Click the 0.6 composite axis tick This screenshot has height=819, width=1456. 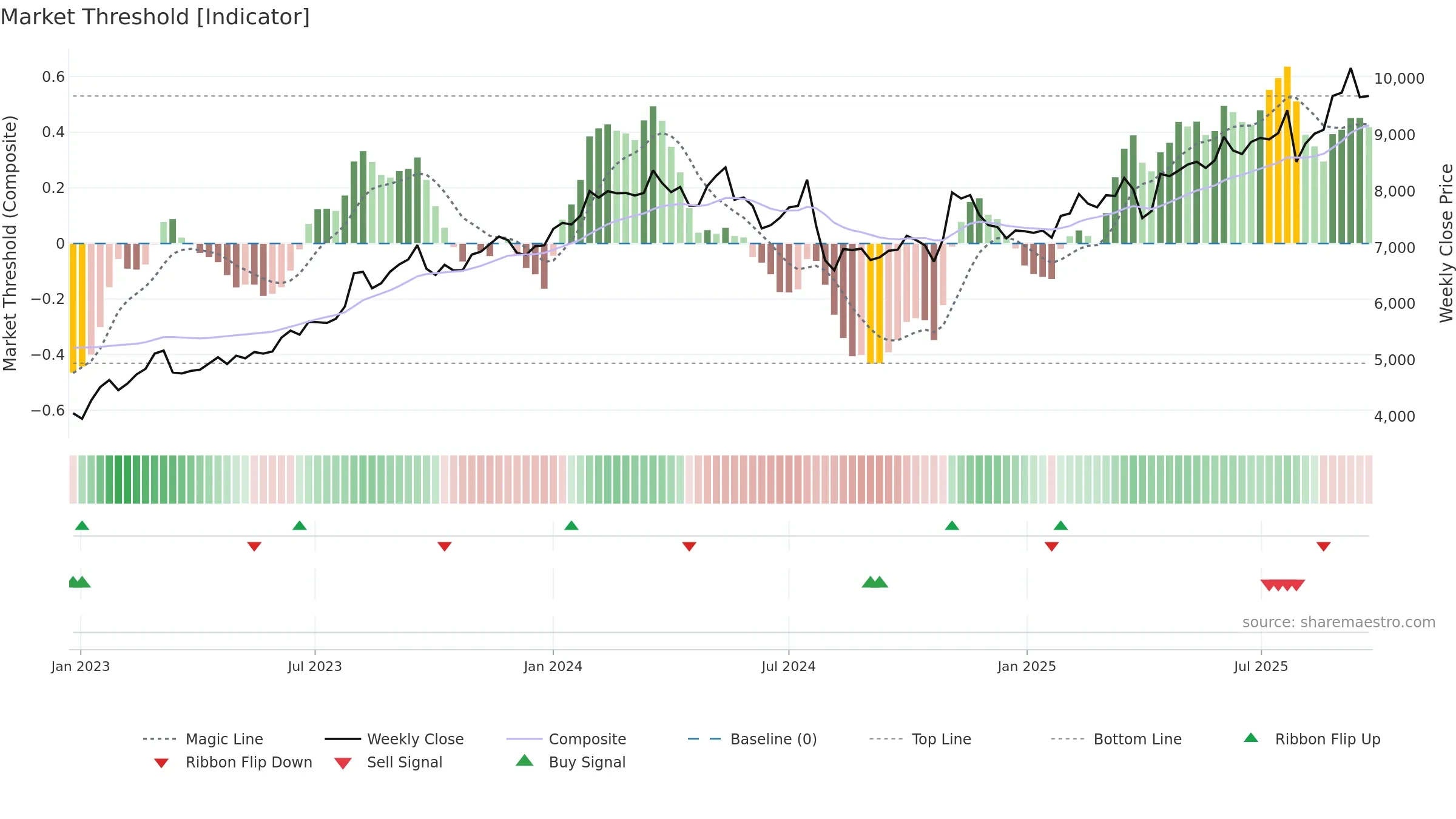click(53, 76)
